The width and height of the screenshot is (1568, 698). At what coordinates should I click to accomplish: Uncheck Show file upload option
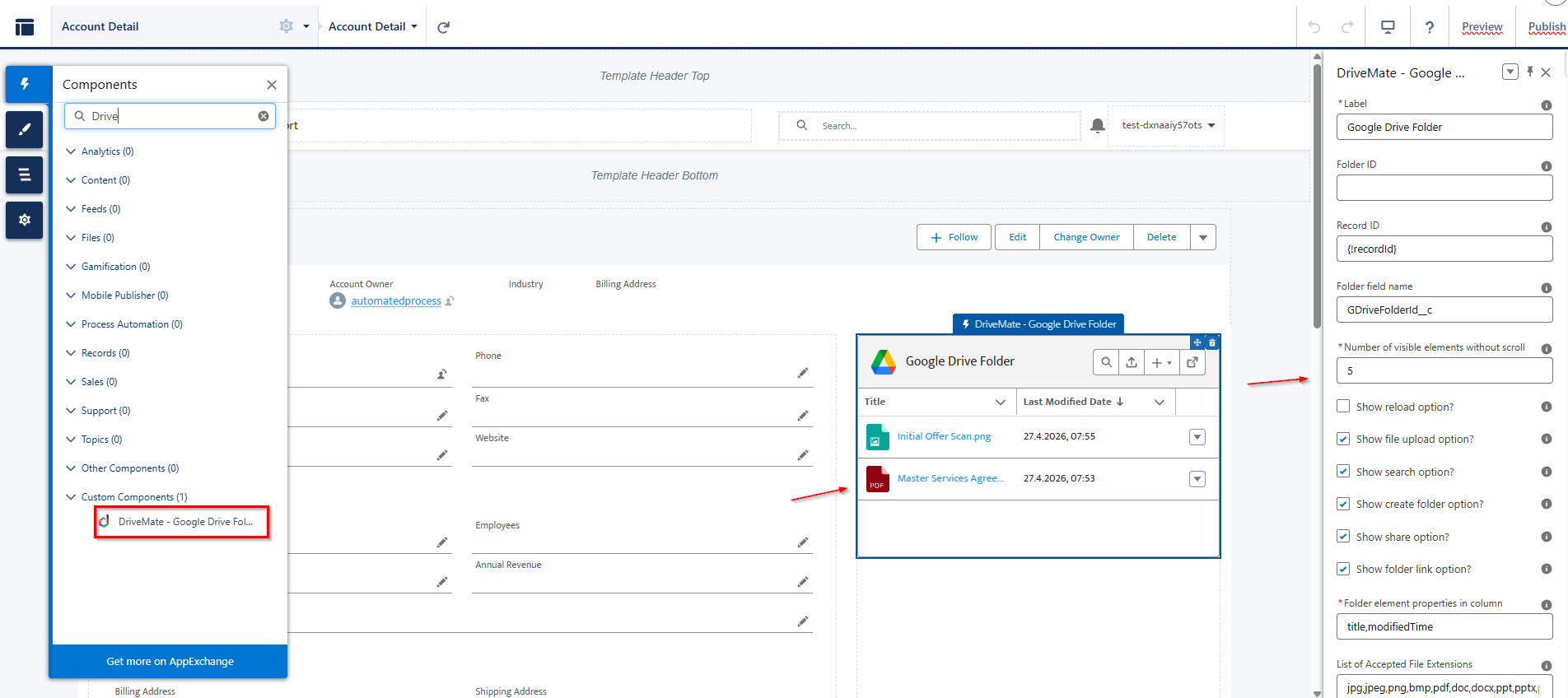point(1343,439)
